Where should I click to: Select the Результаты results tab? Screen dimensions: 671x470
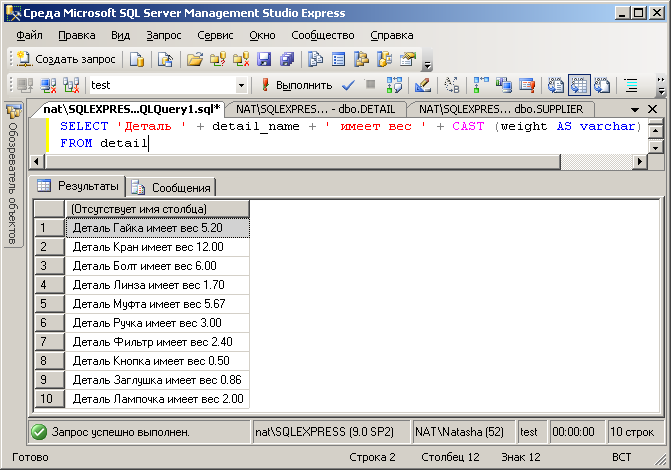(78, 186)
